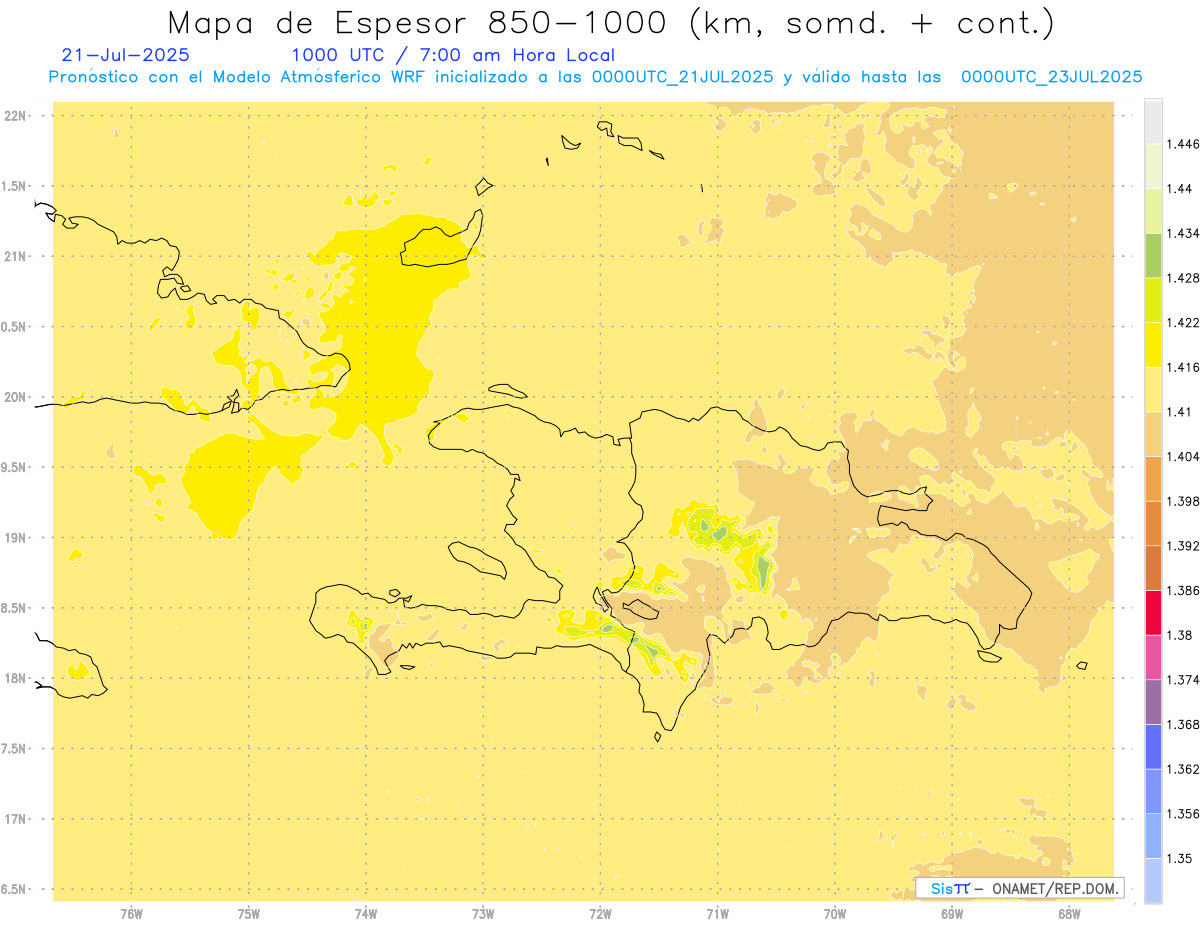Select the "21N" latitude label
The image size is (1200, 927).
click(x=15, y=256)
